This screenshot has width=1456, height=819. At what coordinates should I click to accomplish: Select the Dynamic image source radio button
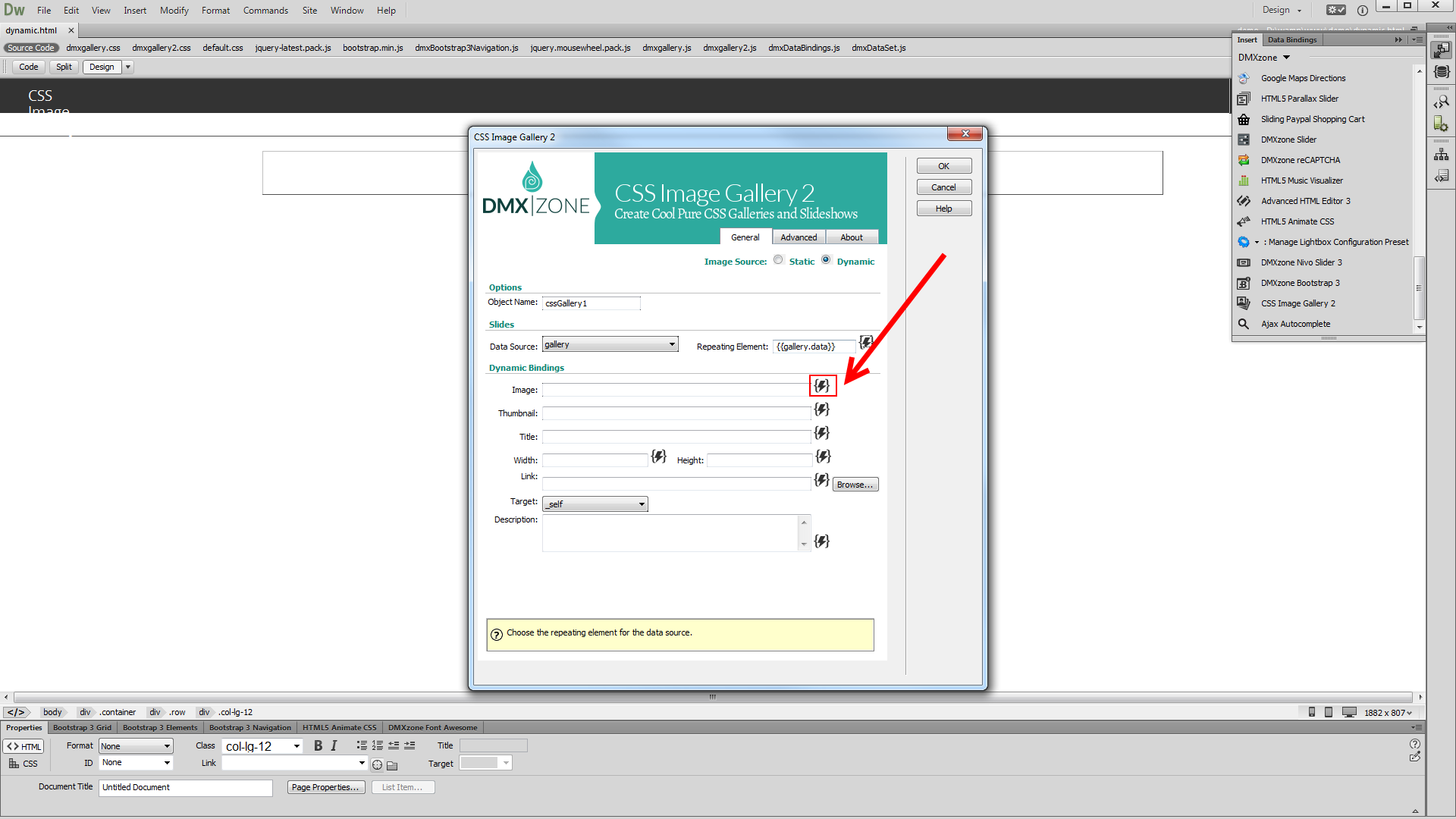[x=826, y=260]
